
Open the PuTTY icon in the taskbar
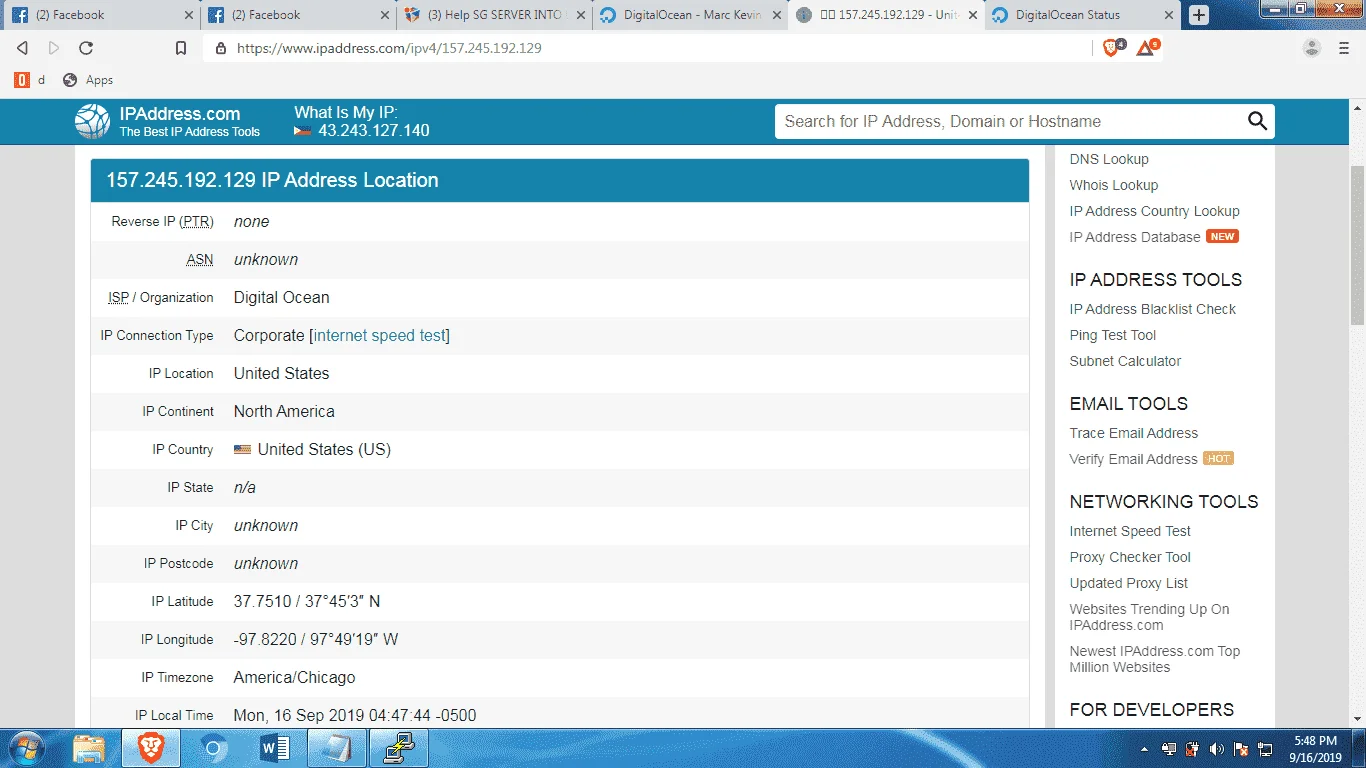point(399,748)
